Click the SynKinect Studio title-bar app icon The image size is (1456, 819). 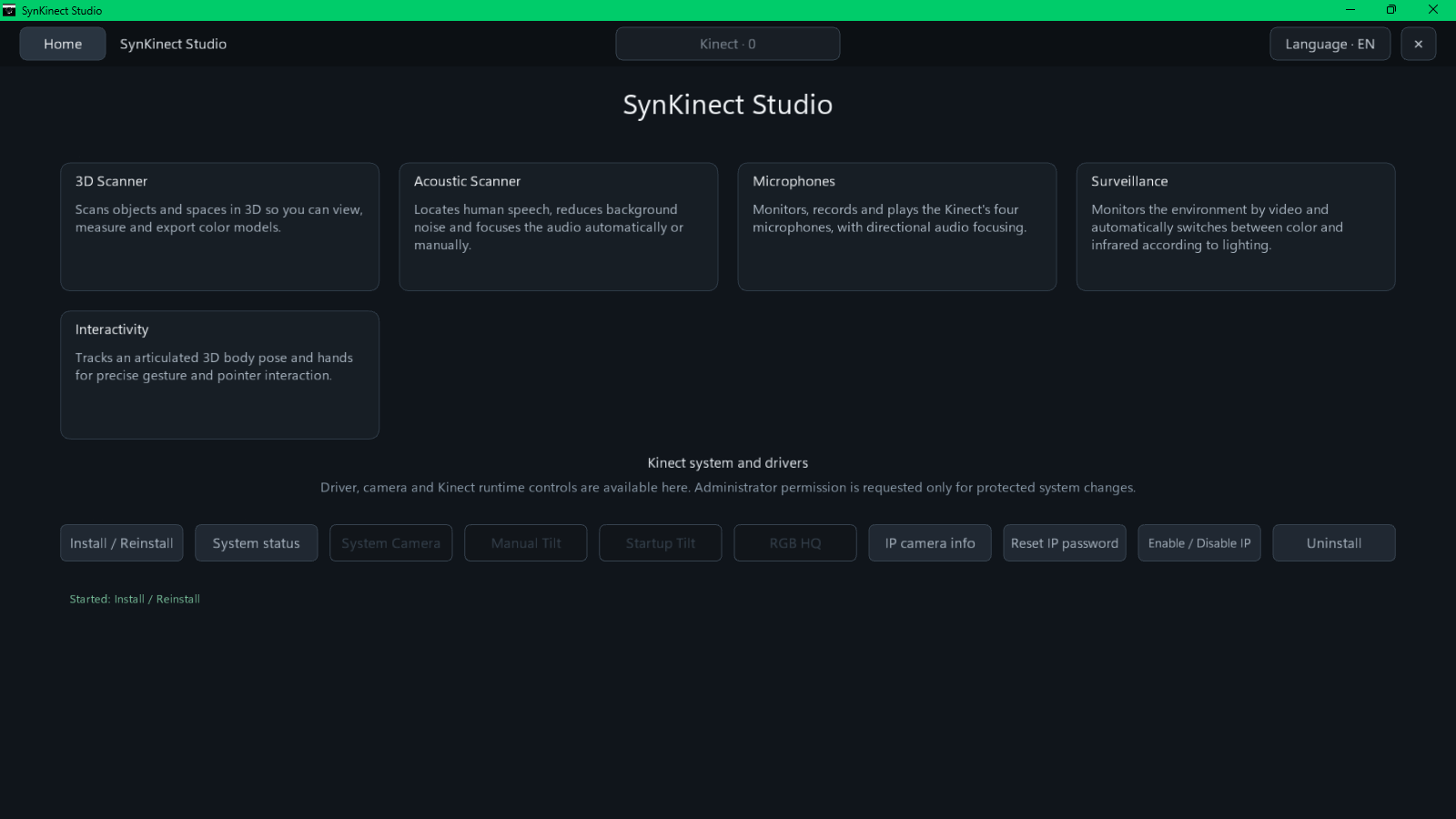9,10
